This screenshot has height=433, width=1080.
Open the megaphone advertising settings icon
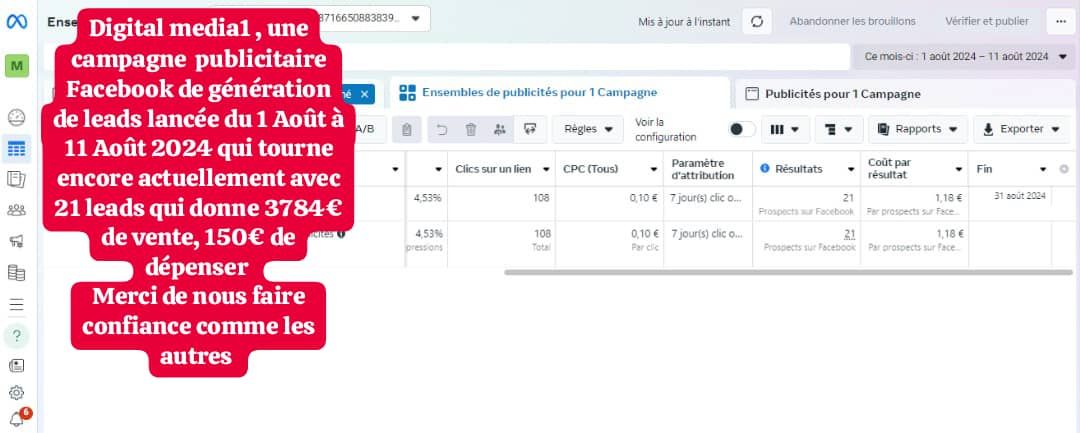(x=17, y=241)
